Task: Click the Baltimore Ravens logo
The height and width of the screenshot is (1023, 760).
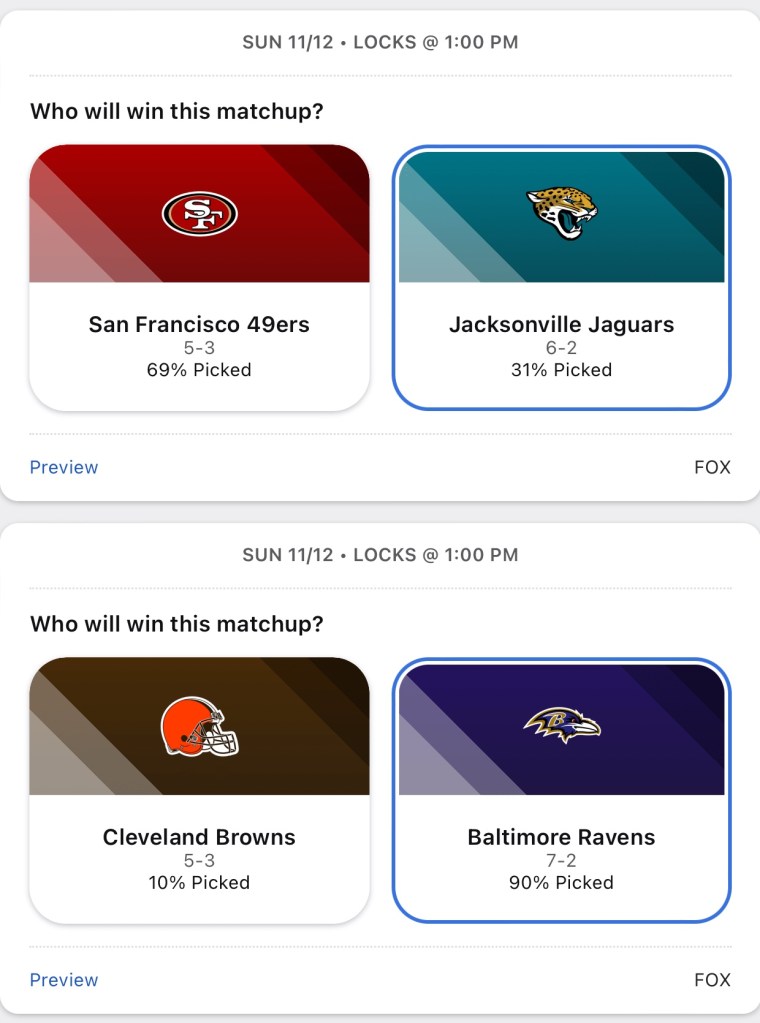Action: pyautogui.click(x=561, y=726)
